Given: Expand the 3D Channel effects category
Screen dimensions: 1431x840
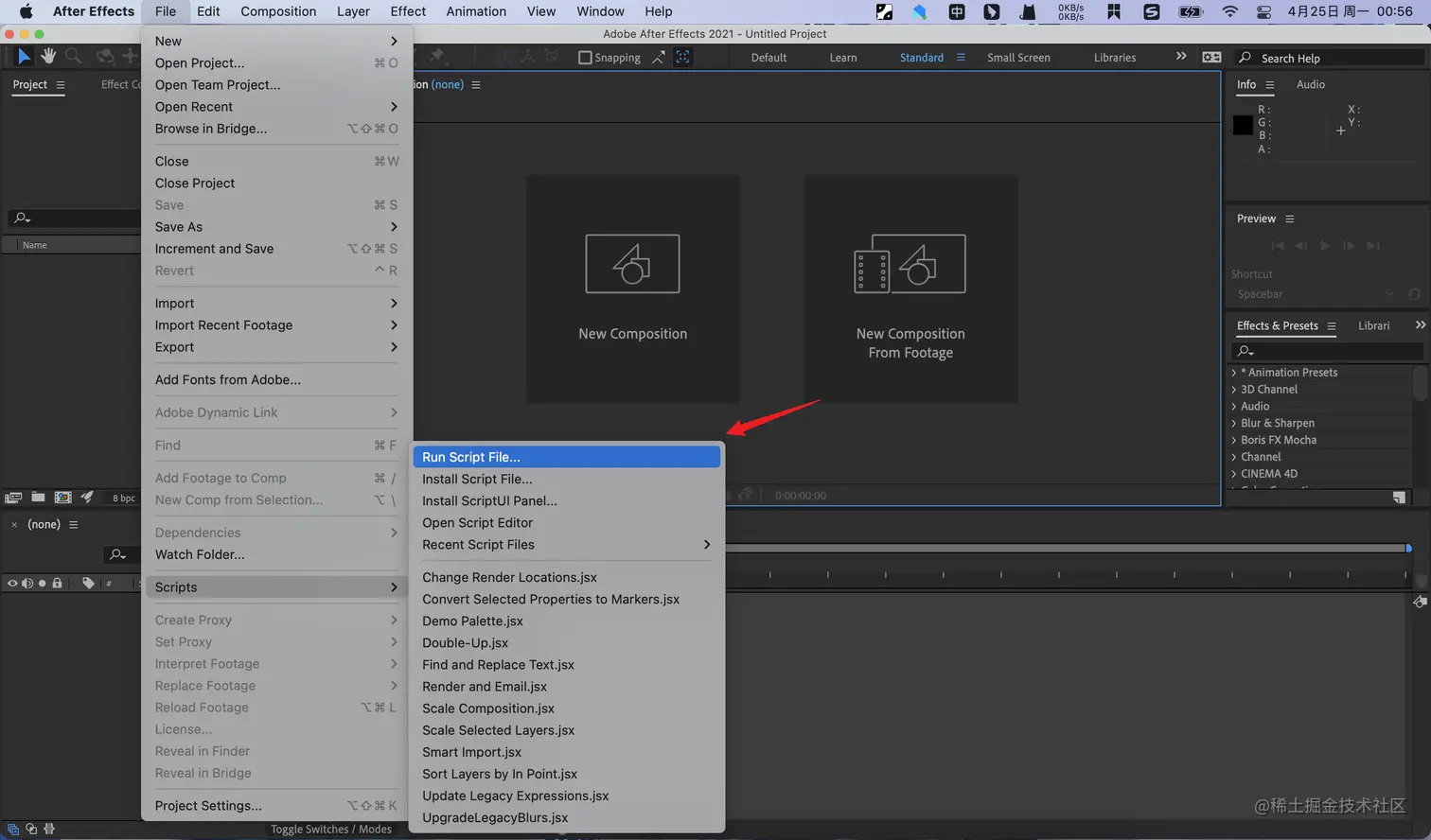Looking at the screenshot, I should [x=1234, y=390].
